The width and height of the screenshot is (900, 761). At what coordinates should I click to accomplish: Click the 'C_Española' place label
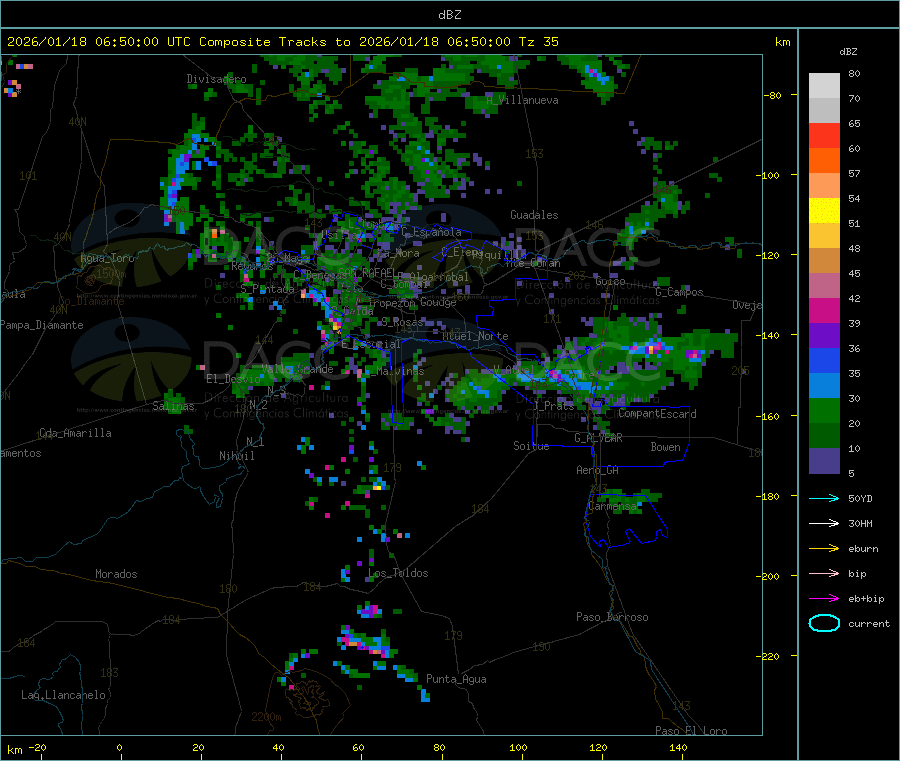(431, 232)
